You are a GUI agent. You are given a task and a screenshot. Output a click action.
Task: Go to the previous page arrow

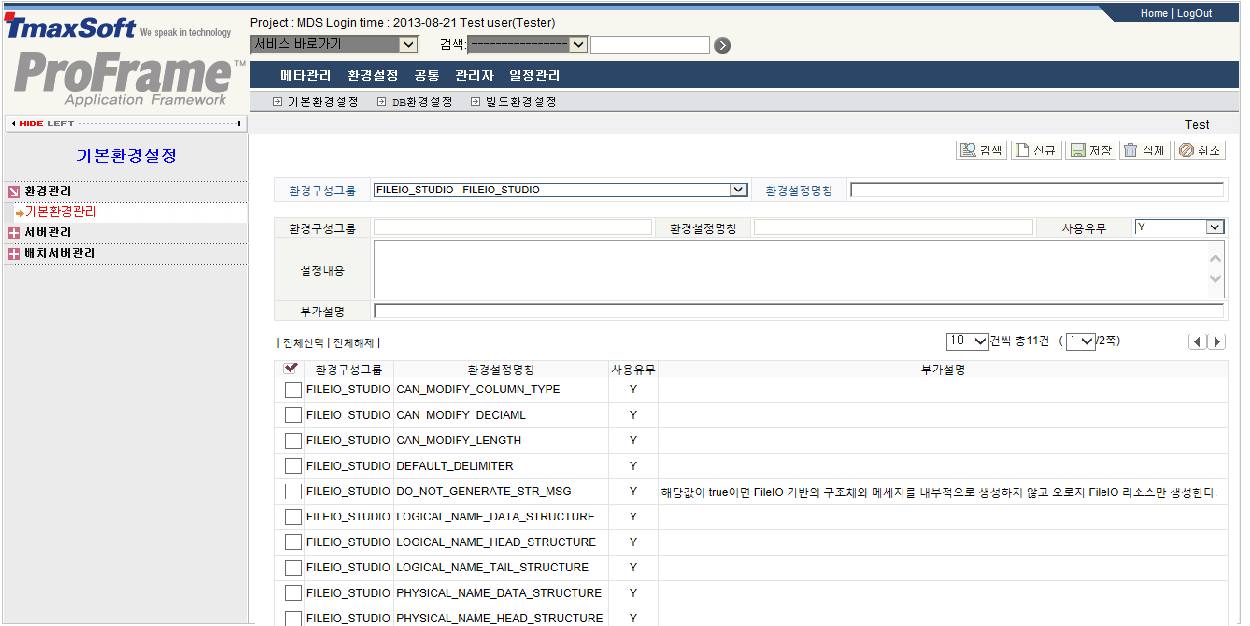click(1197, 342)
